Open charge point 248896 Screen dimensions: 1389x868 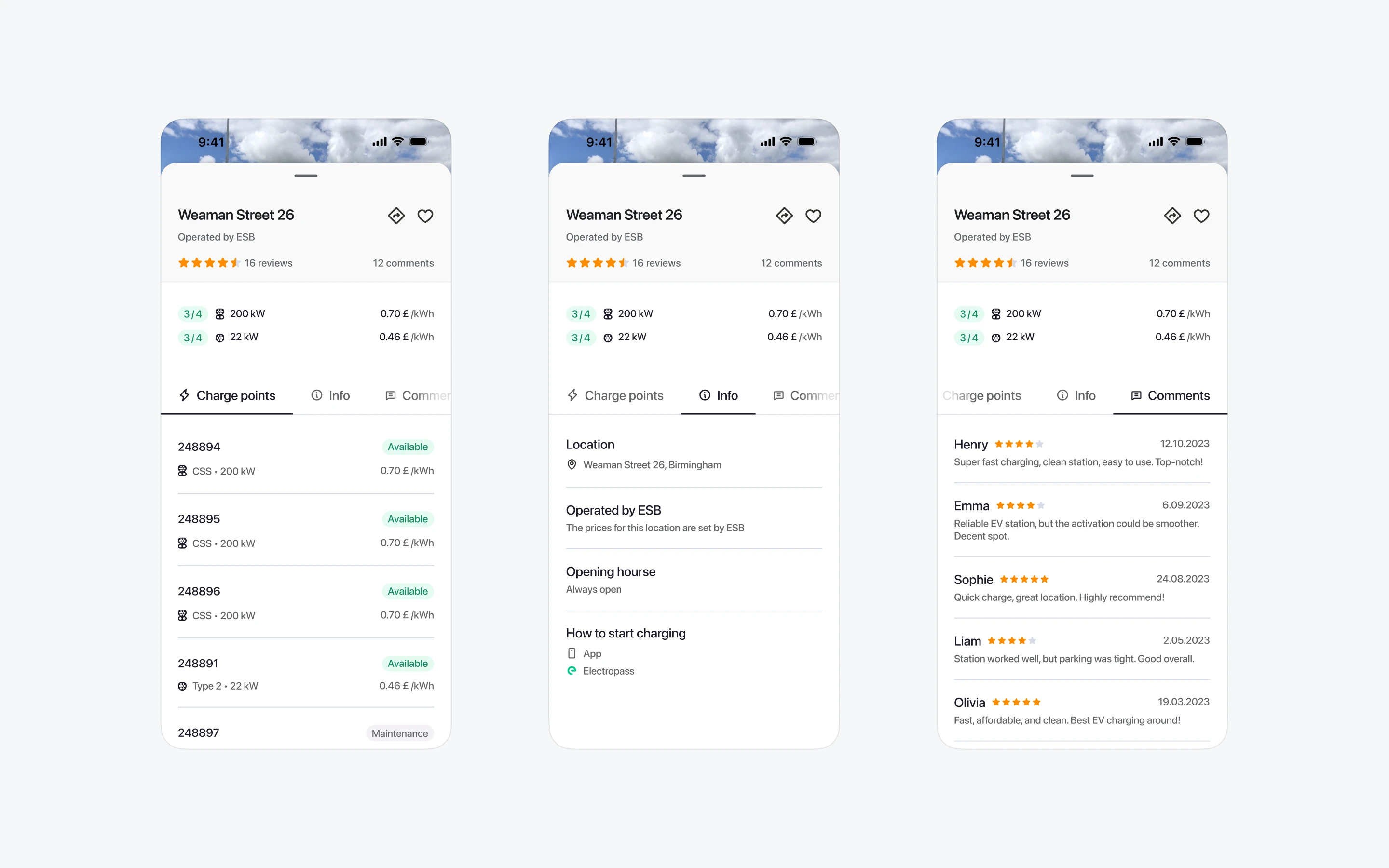click(x=306, y=603)
